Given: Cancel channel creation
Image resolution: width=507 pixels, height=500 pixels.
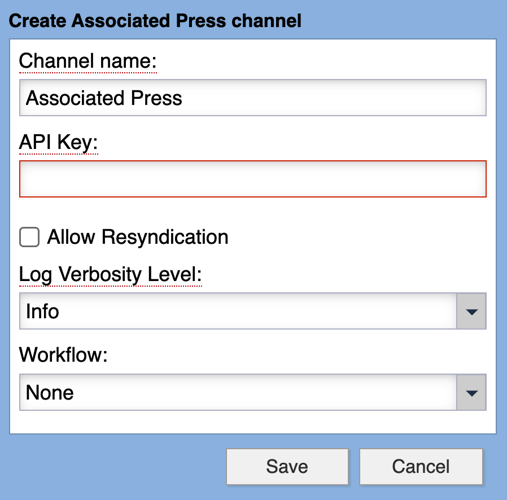Looking at the screenshot, I should pyautogui.click(x=421, y=466).
